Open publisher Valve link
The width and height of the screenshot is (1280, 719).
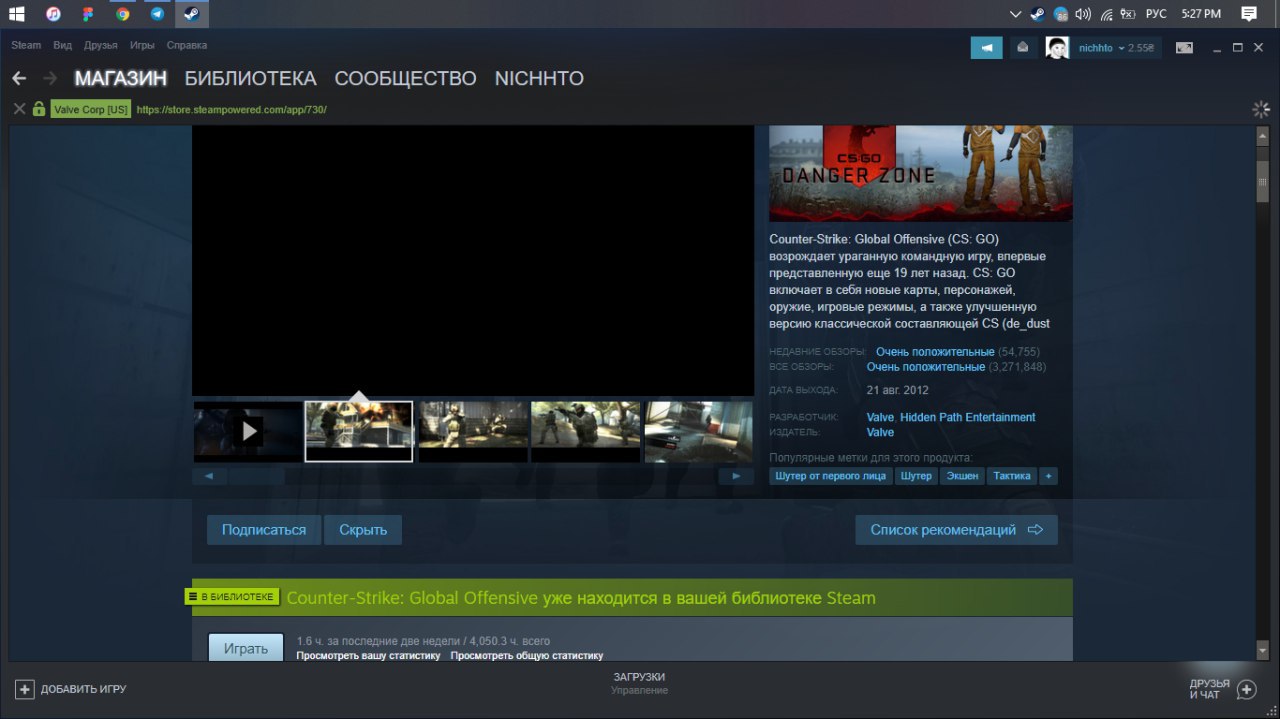click(880, 432)
